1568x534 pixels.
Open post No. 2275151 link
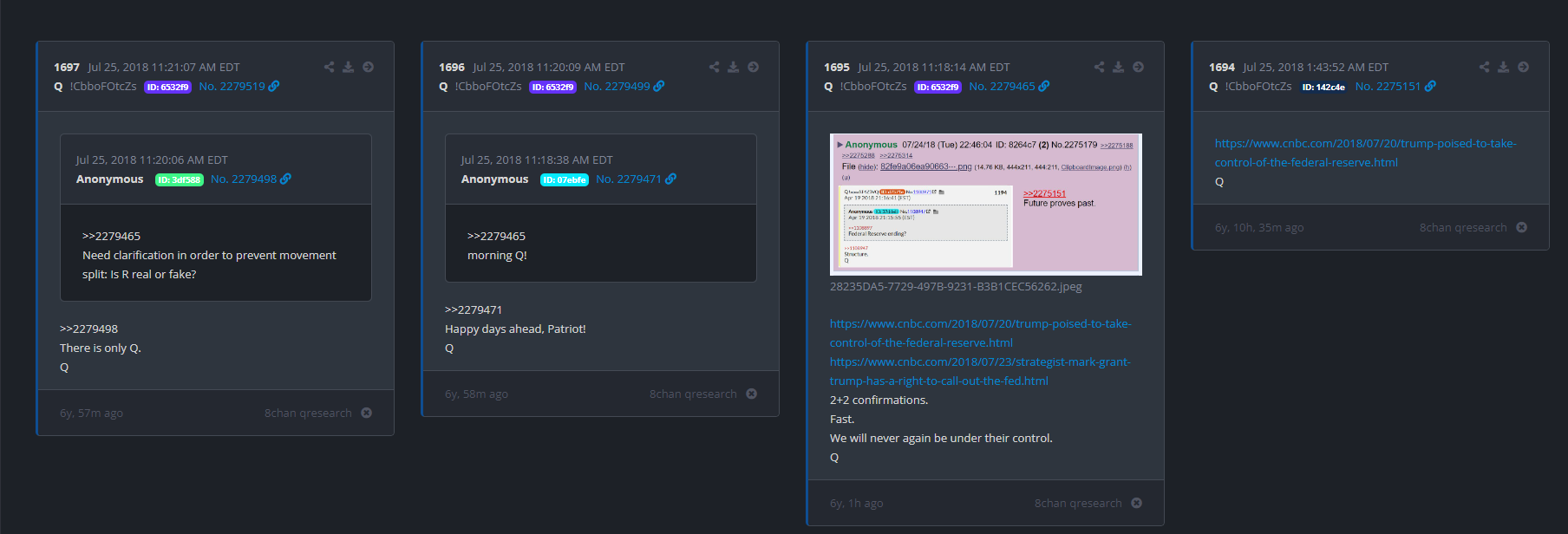point(1388,86)
